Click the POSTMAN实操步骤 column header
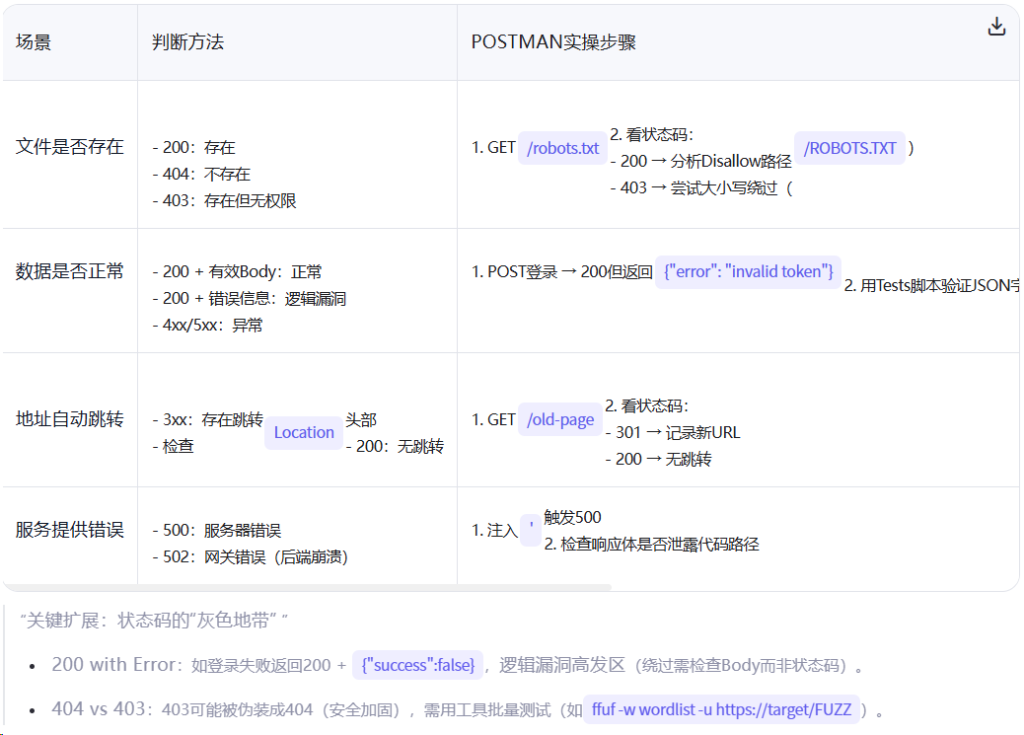This screenshot has width=1024, height=735. pyautogui.click(x=553, y=42)
